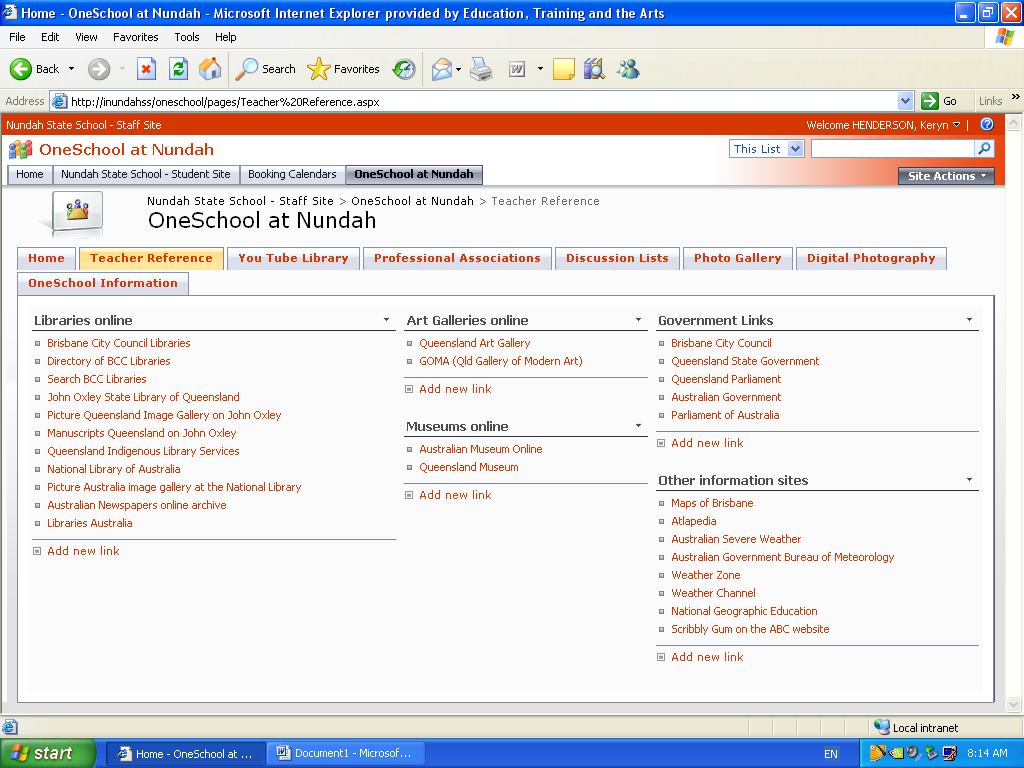Open the Edit menu
The height and width of the screenshot is (768, 1024).
coord(50,37)
